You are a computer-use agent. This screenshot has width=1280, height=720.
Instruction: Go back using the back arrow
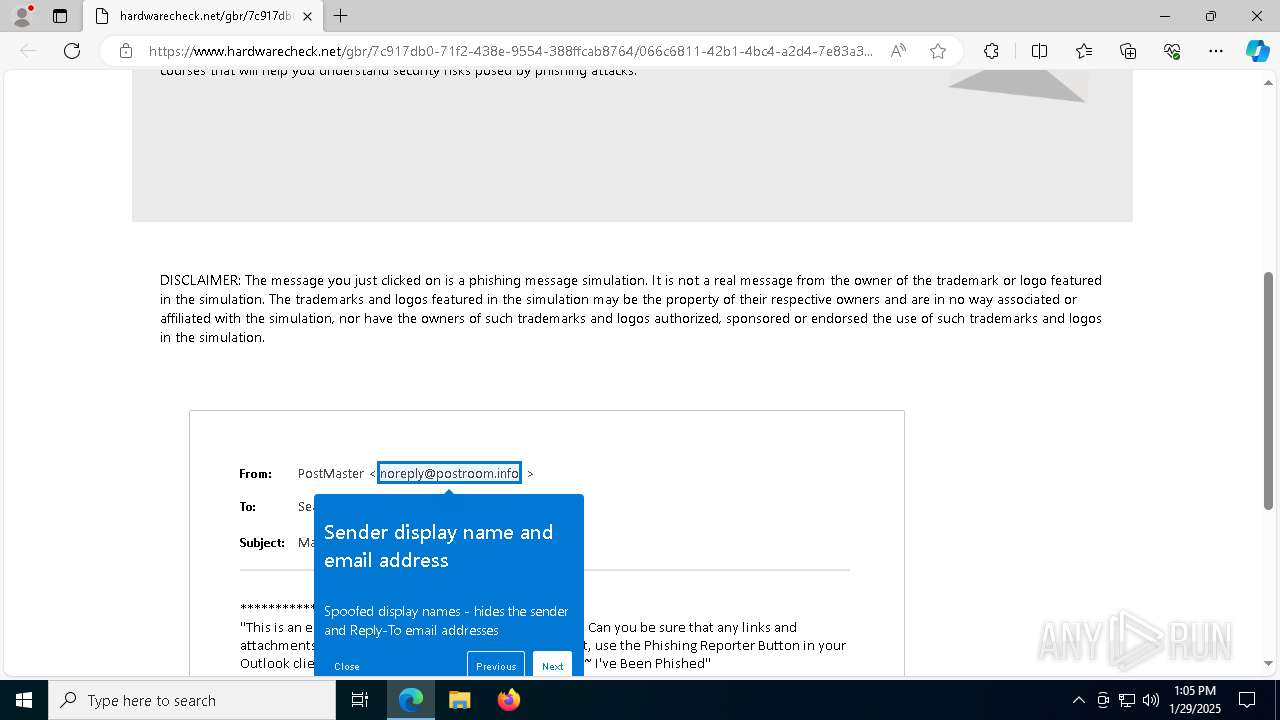click(28, 51)
